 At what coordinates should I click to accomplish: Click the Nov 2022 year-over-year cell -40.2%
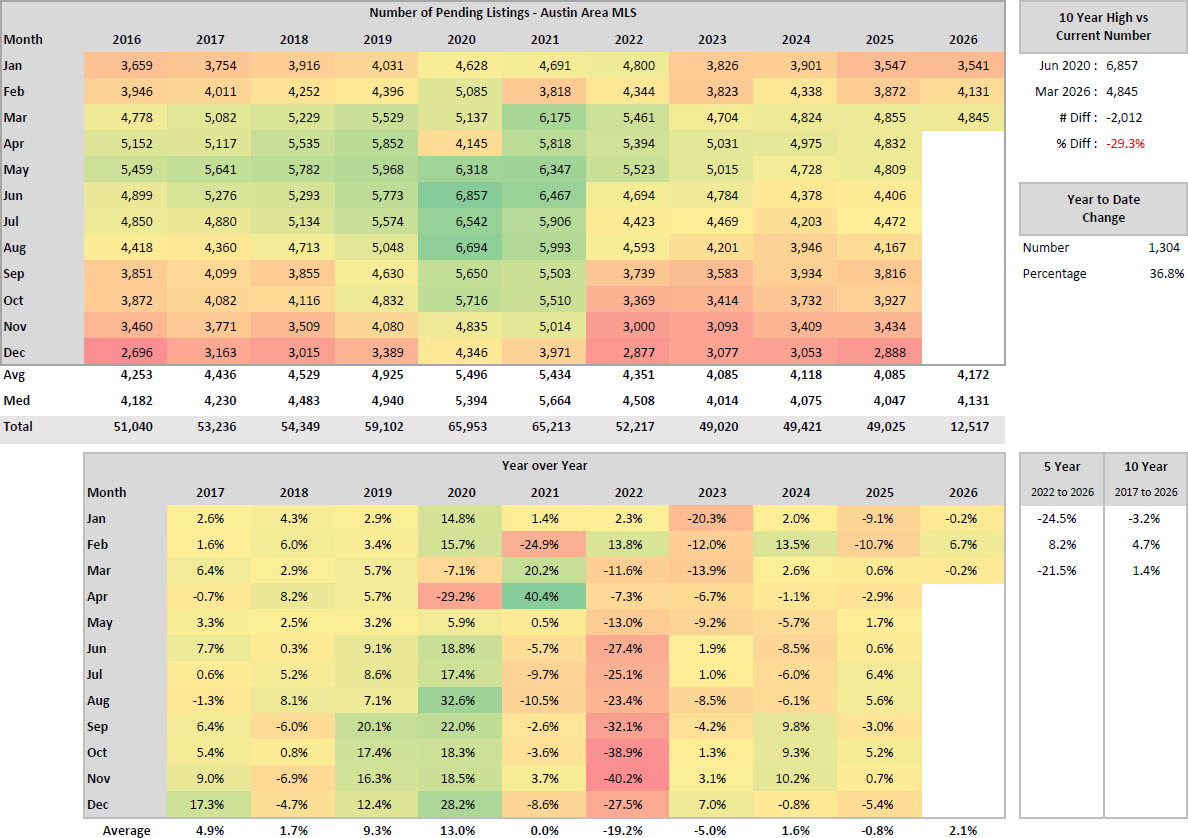tap(629, 778)
